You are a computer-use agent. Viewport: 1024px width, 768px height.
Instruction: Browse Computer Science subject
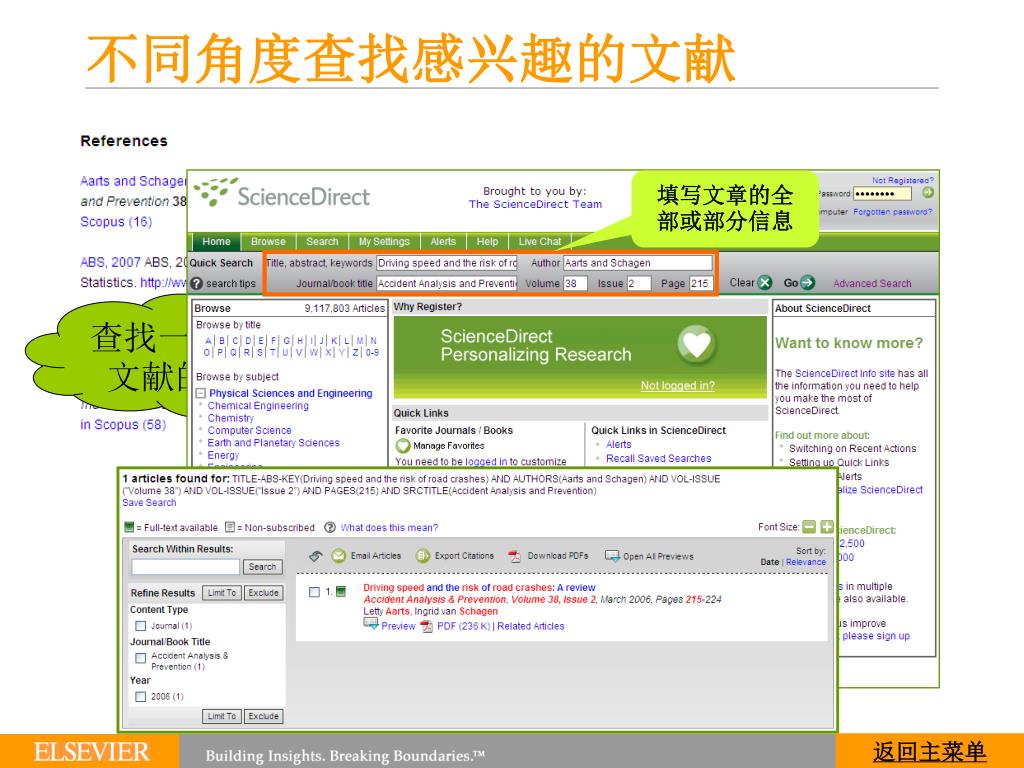249,430
